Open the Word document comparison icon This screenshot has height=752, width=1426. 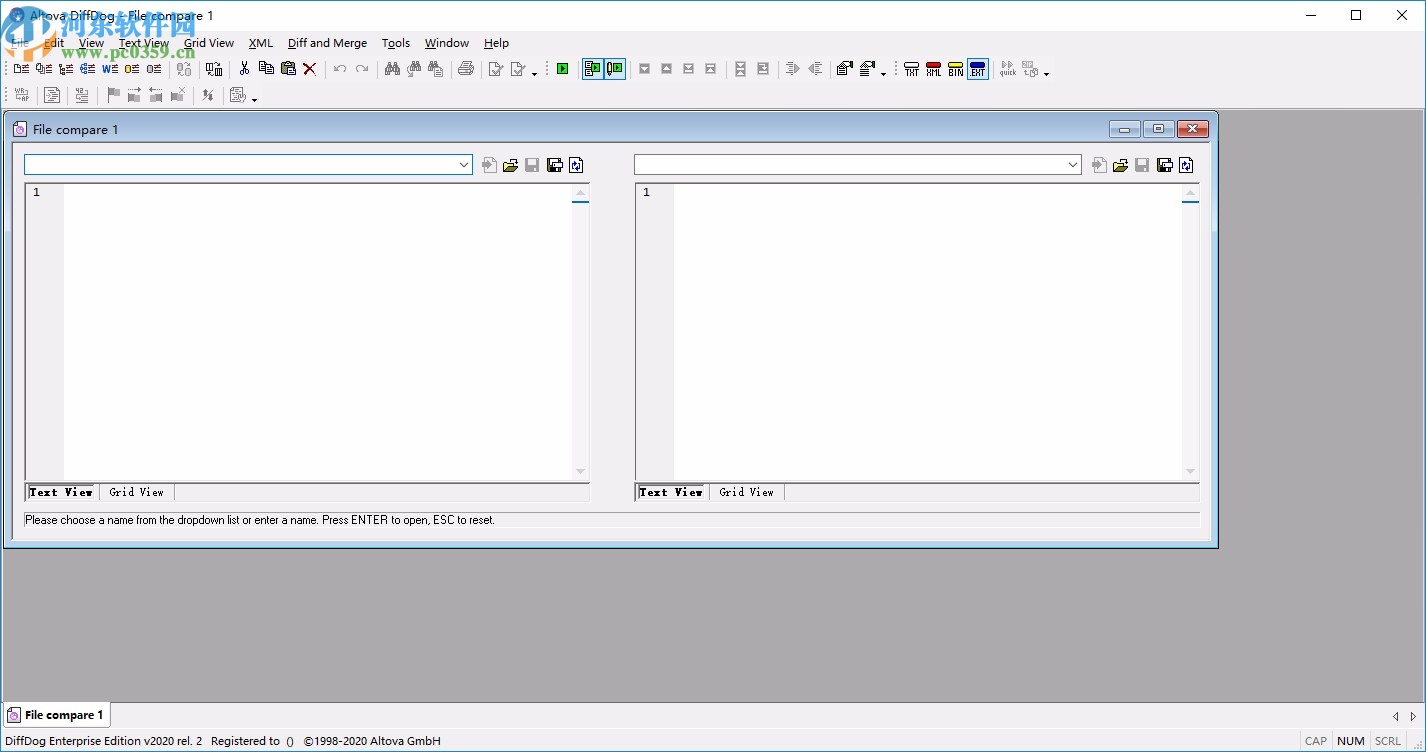[x=110, y=69]
